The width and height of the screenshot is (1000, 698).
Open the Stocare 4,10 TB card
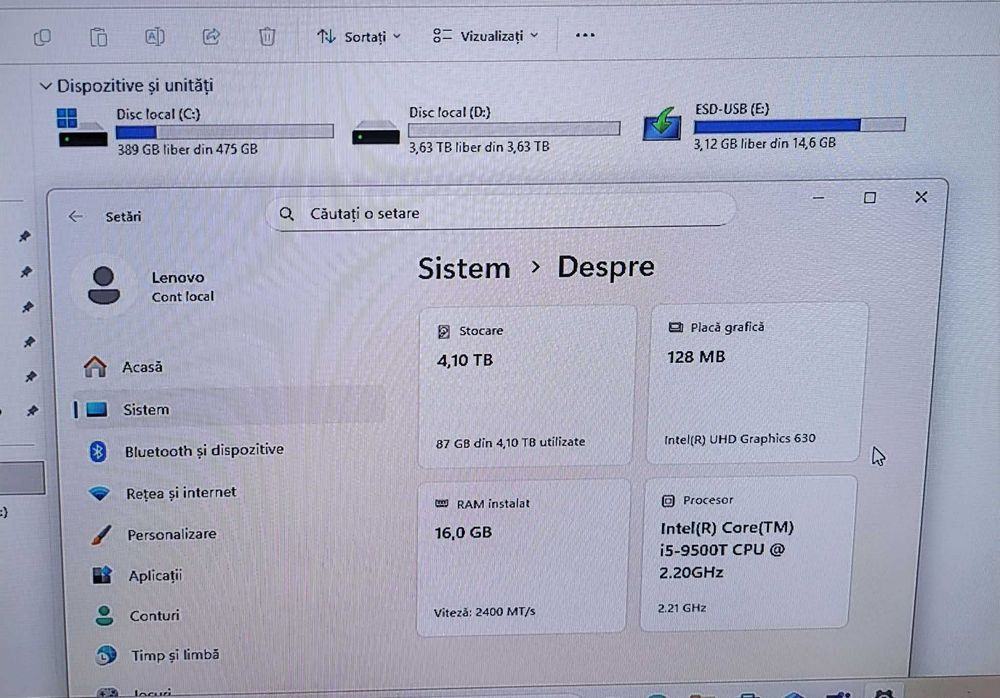coord(526,387)
